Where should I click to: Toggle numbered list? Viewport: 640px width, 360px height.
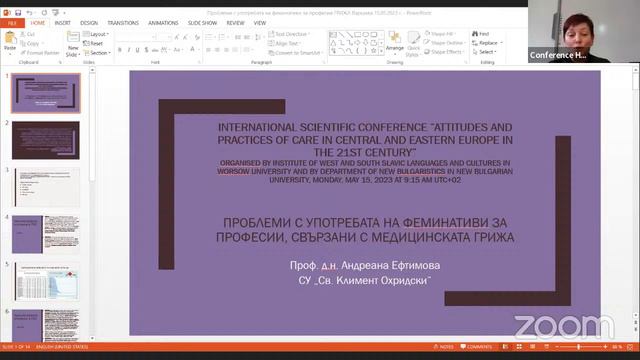click(x=223, y=37)
